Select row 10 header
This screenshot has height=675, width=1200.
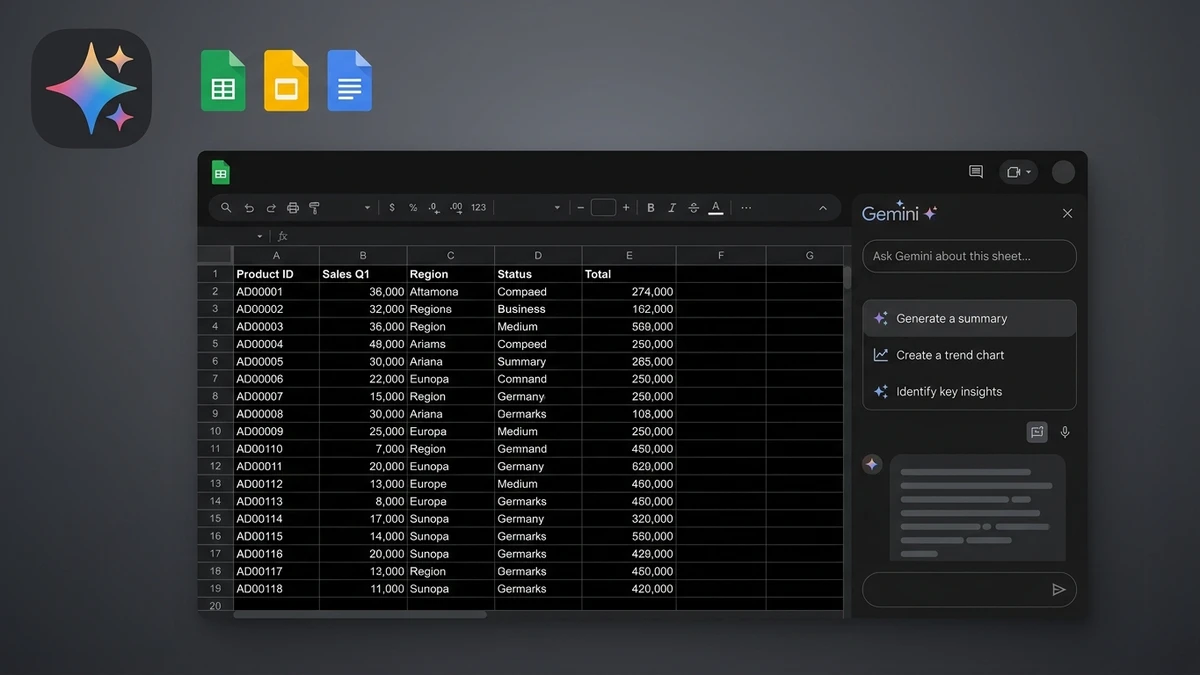pos(215,431)
